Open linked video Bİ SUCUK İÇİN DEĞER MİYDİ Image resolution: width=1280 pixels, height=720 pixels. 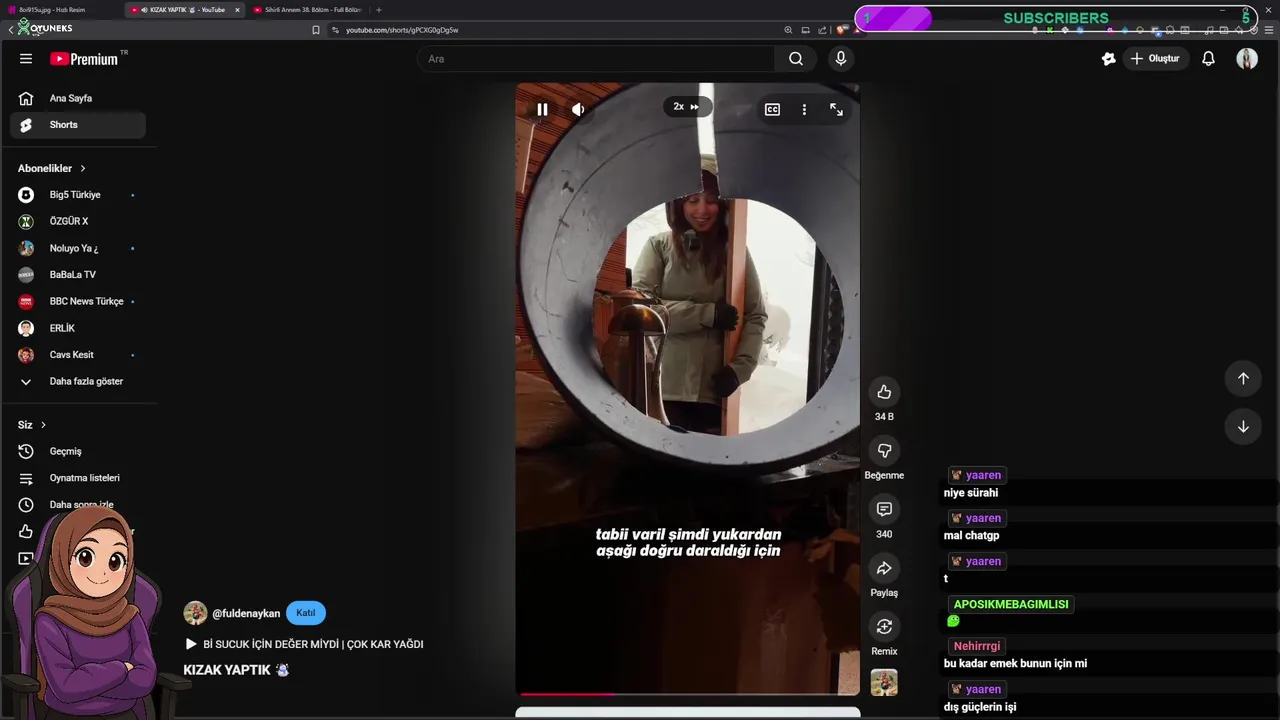(x=304, y=644)
